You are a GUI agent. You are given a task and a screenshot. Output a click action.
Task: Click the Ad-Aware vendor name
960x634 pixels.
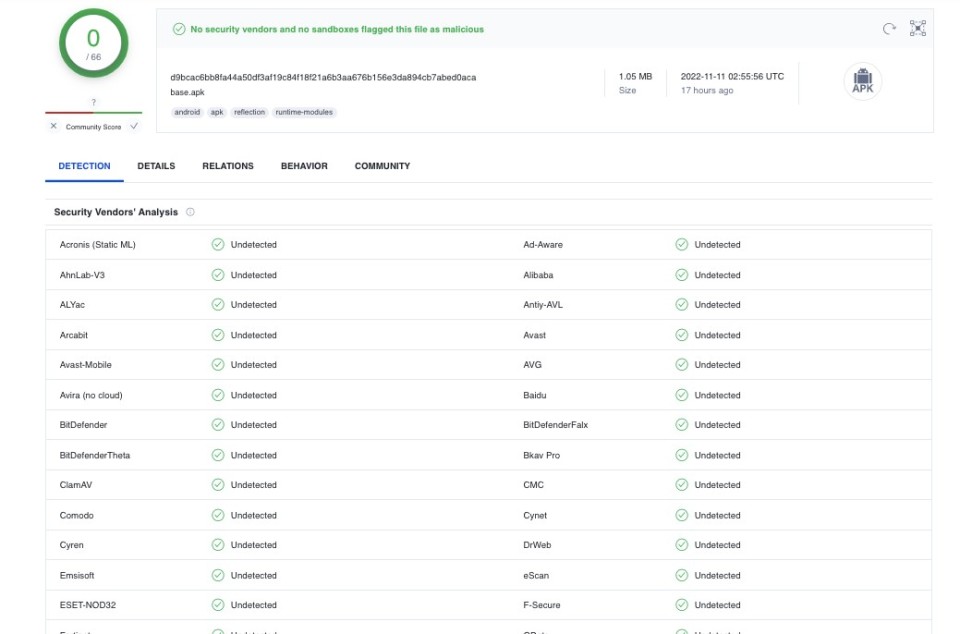pyautogui.click(x=543, y=245)
